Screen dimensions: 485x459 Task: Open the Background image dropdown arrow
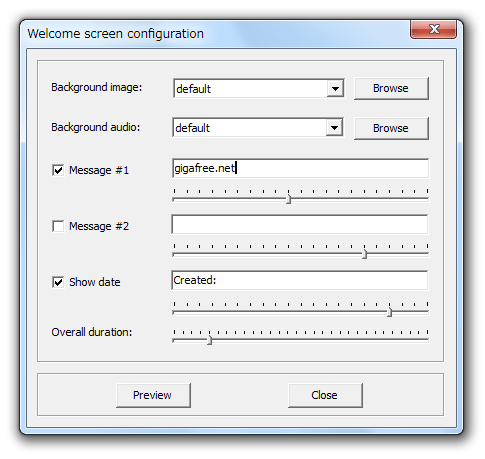(x=335, y=89)
